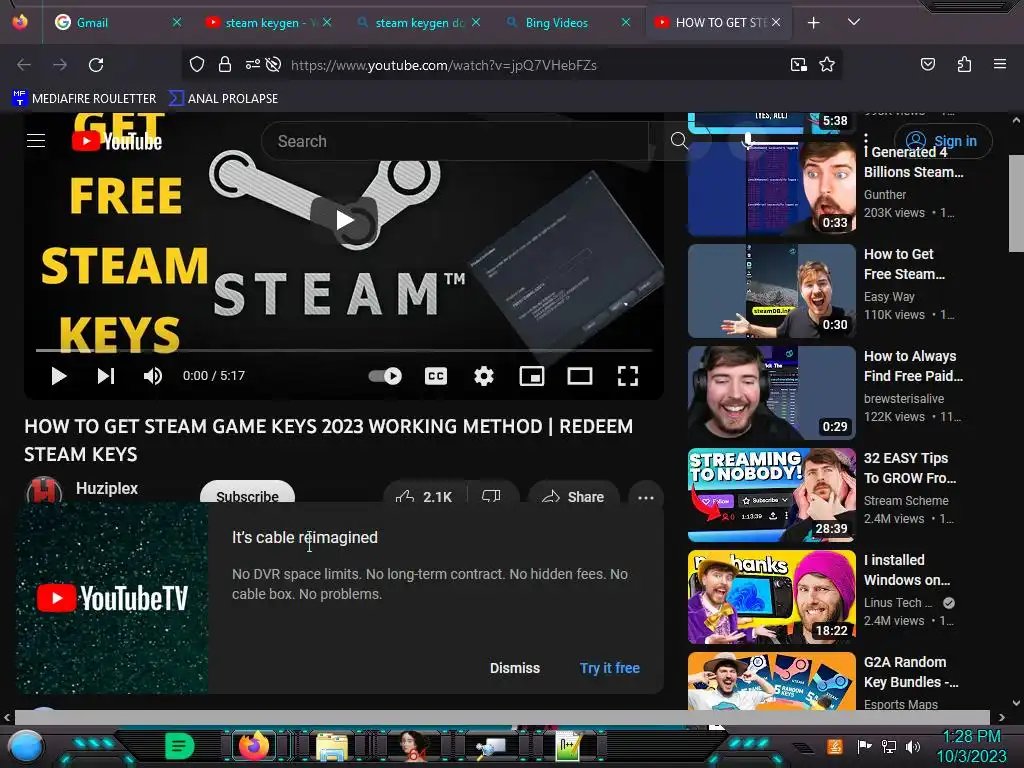Enable miniplayer mode
The height and width of the screenshot is (768, 1024).
click(532, 376)
